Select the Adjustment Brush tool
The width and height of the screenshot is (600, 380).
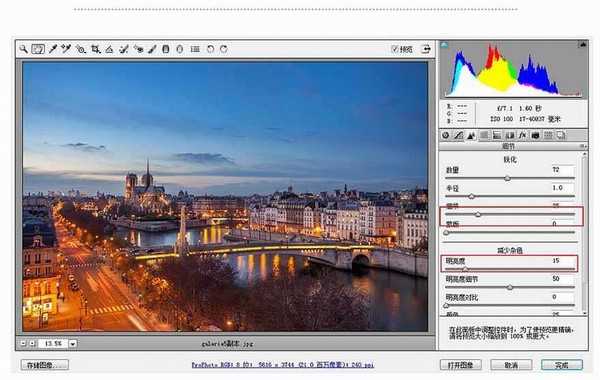click(x=152, y=49)
